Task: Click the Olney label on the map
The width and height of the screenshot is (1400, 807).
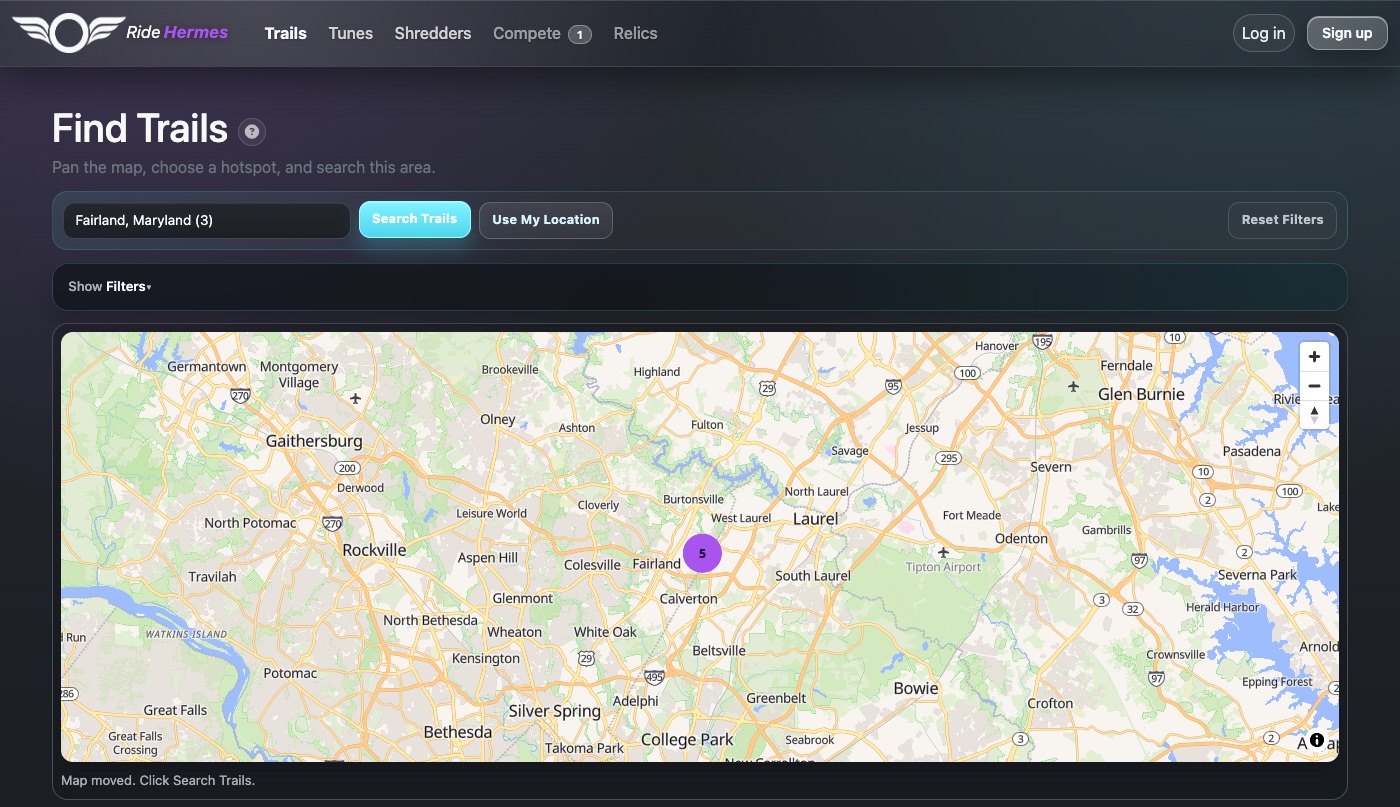Action: 497,419
